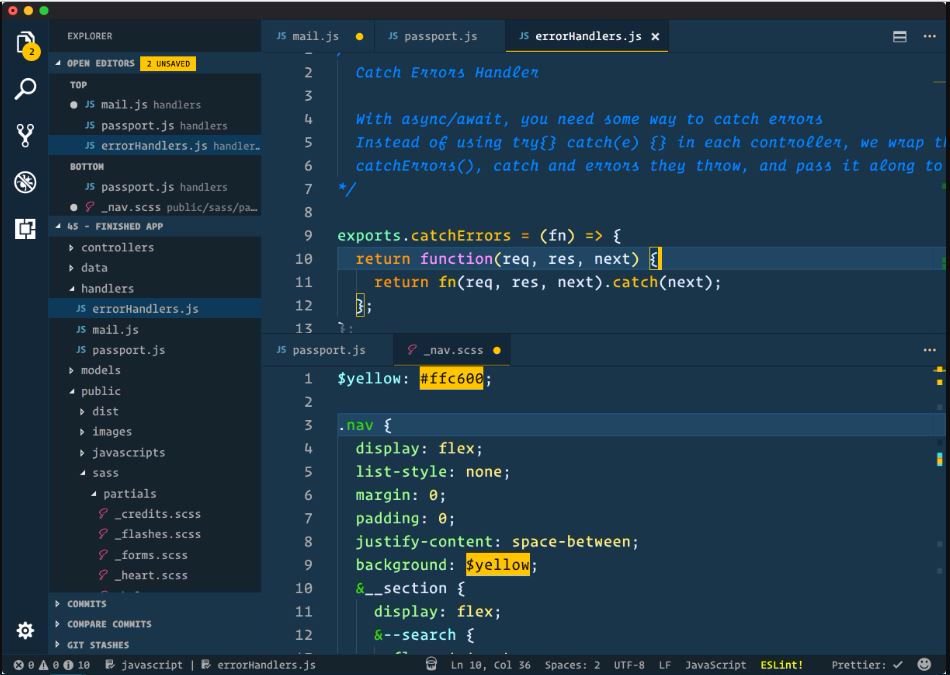Open more actions menu of top editor
Viewport: 950px width, 675px height.
(929, 36)
